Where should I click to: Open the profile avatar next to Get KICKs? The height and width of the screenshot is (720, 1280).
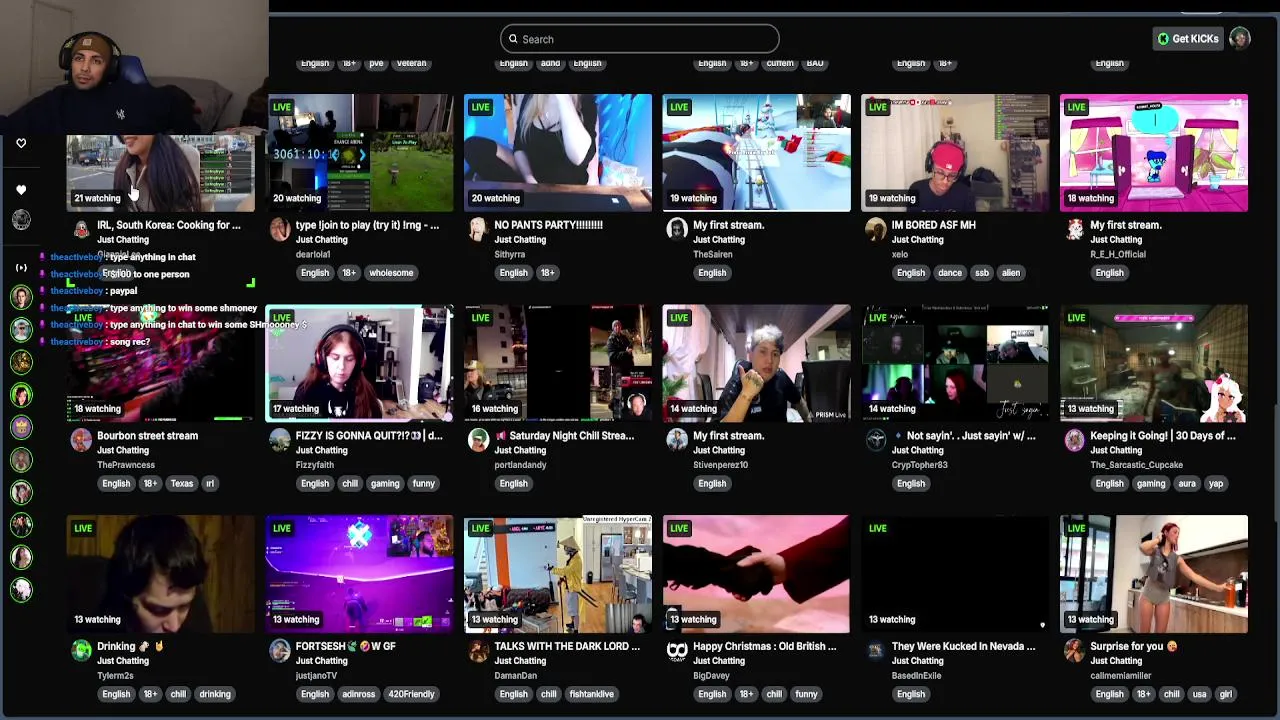click(x=1239, y=39)
